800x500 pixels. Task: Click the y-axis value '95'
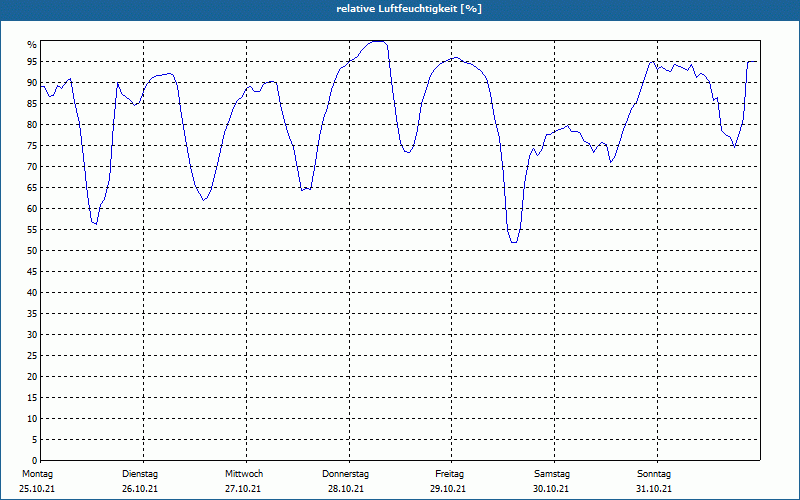click(x=32, y=62)
